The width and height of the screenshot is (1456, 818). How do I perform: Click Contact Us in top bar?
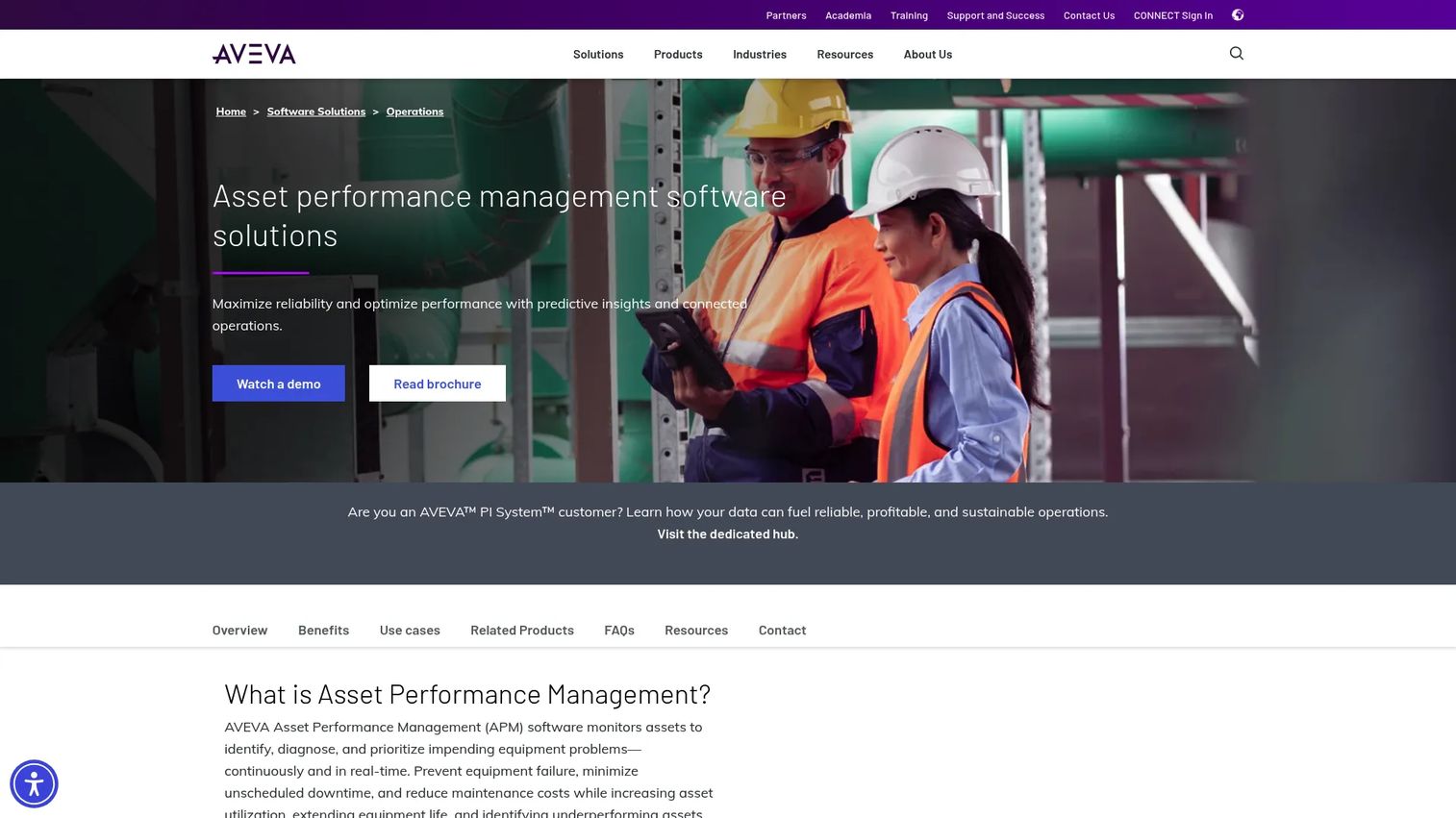pyautogui.click(x=1089, y=15)
